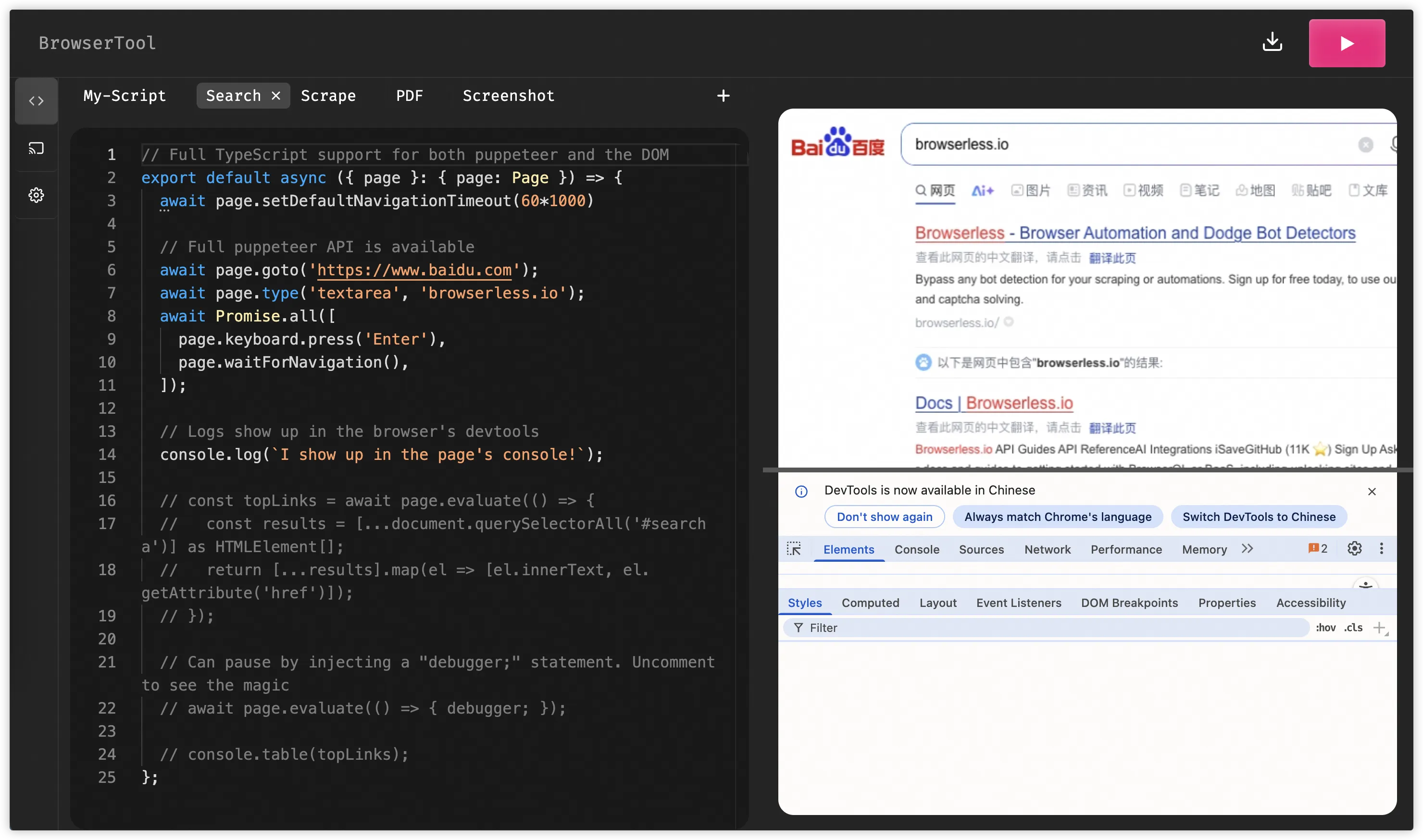This screenshot has height=840, width=1423.
Task: Open DevTools three-dot customize menu
Action: (x=1382, y=548)
